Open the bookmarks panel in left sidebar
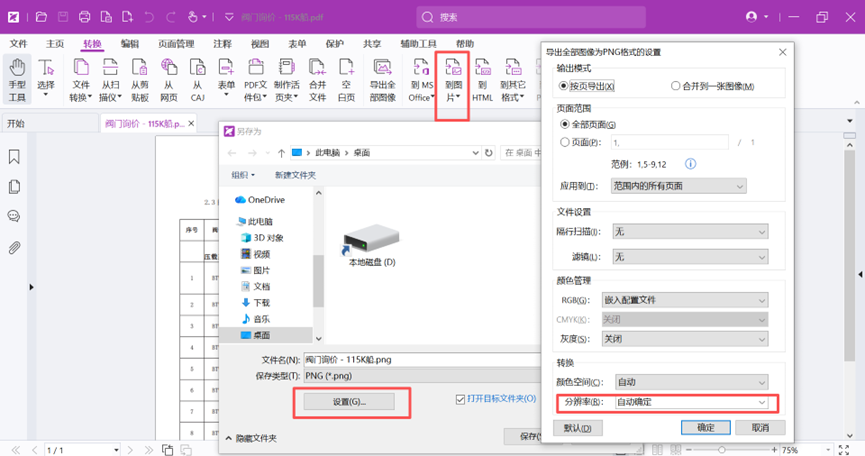Viewport: 865px width, 456px height. pyautogui.click(x=14, y=157)
